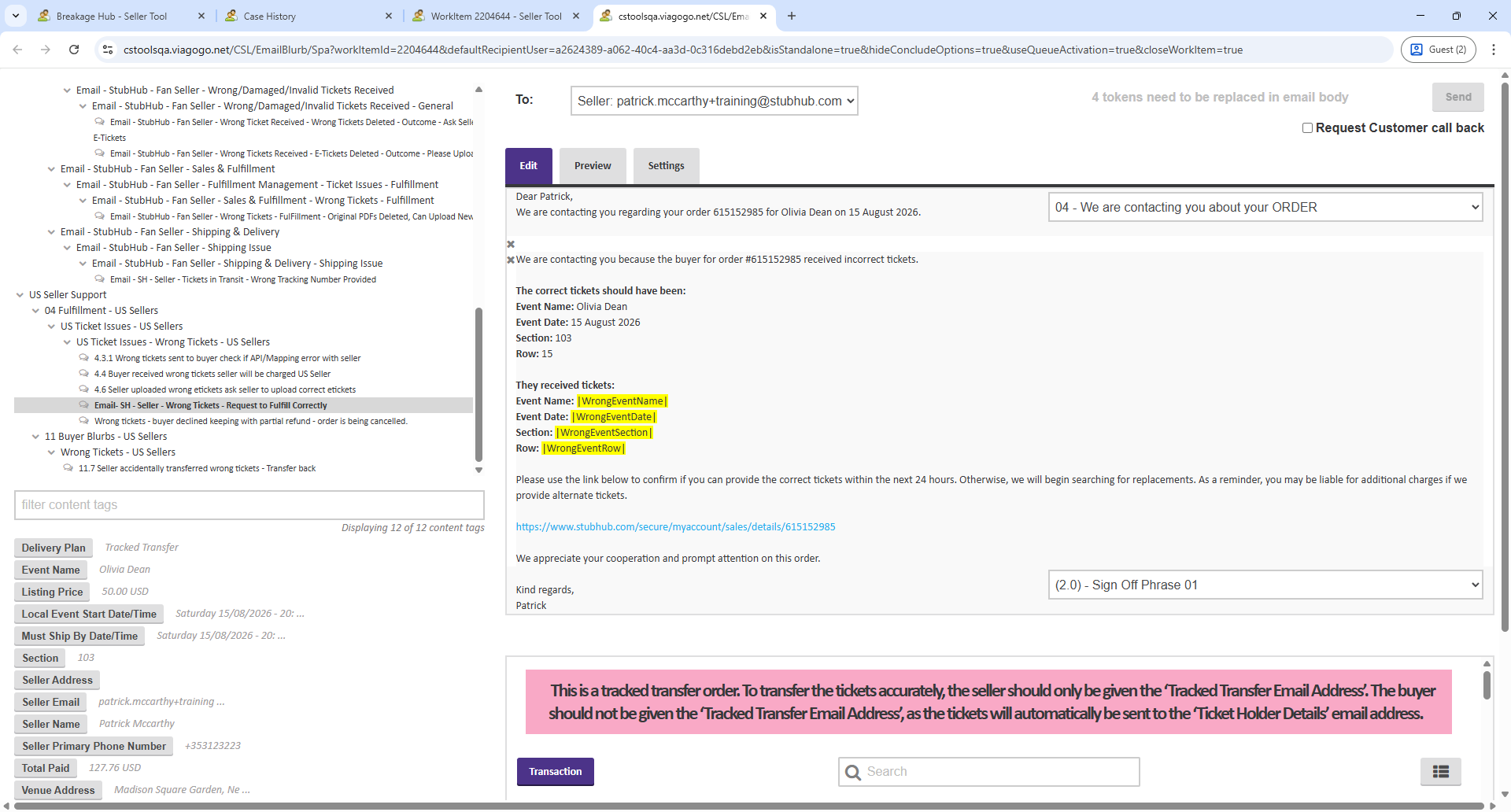Click the browser reload icon

coord(74,50)
